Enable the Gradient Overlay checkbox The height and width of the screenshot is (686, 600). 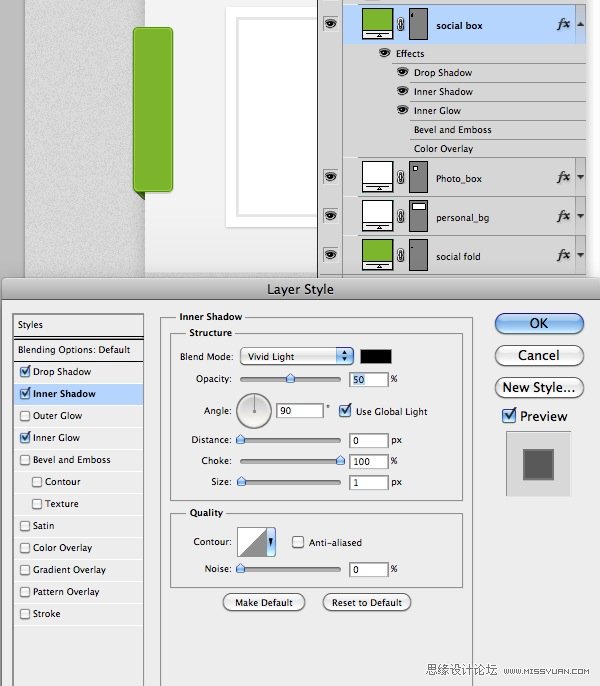(x=25, y=570)
